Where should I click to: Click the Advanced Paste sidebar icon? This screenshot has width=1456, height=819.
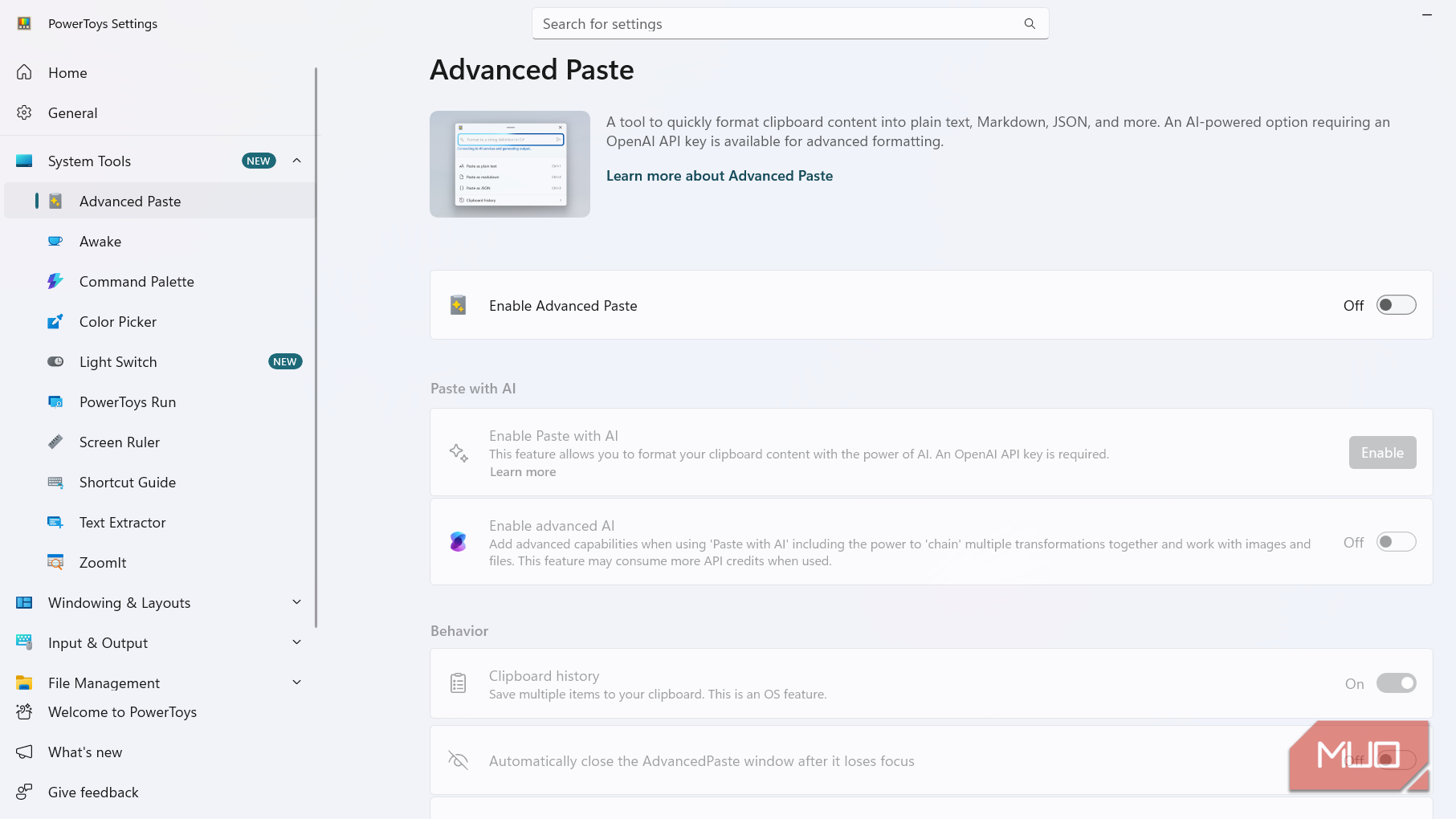(55, 201)
